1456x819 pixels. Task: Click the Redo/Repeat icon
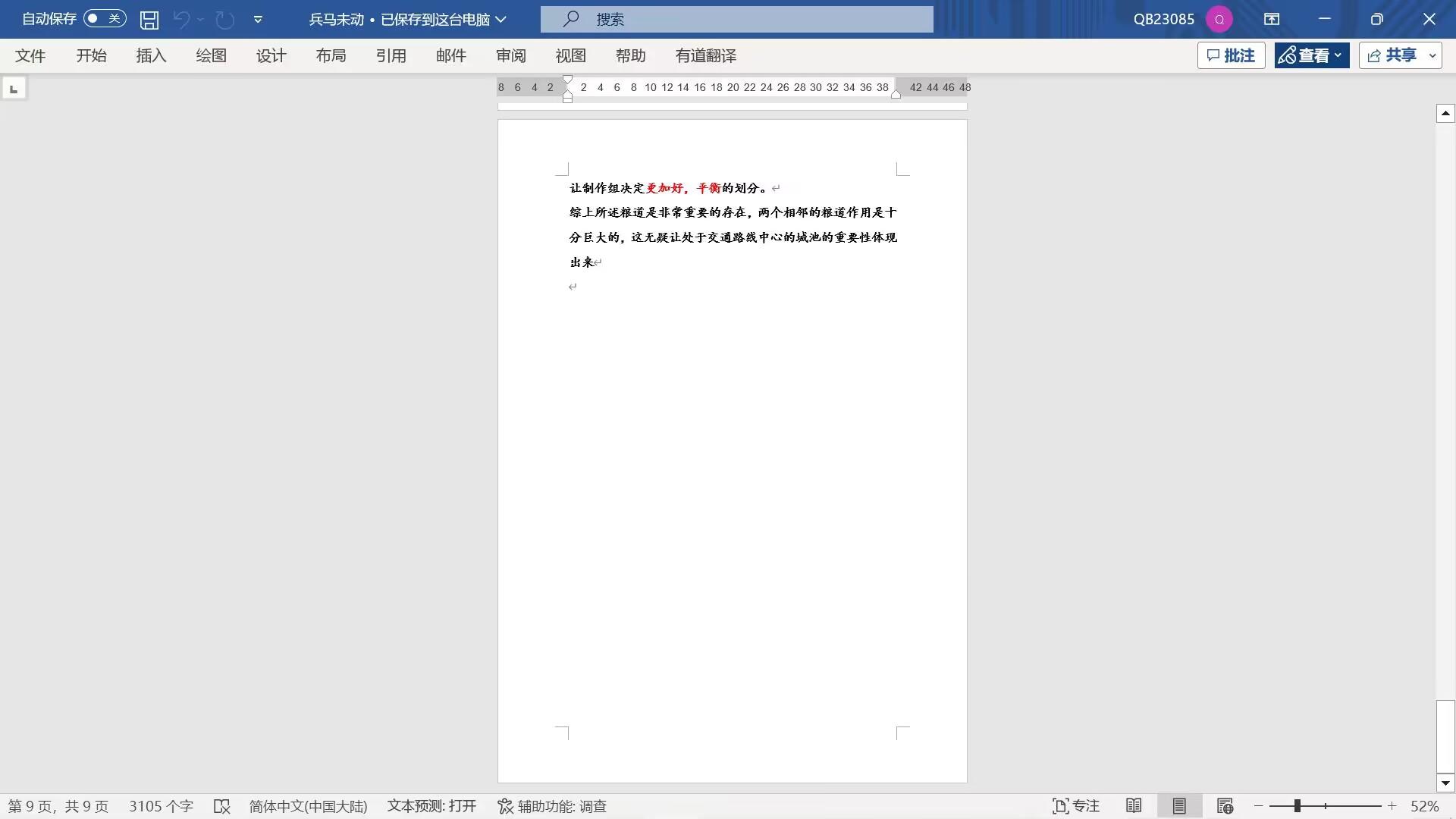(x=224, y=20)
